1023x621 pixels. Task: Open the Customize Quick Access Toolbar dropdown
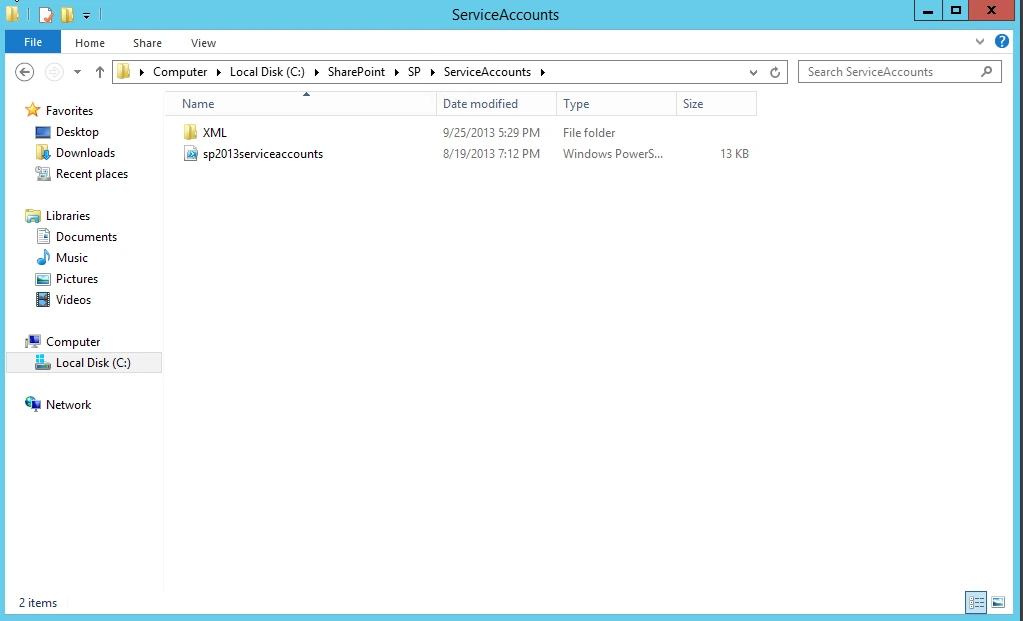click(86, 15)
